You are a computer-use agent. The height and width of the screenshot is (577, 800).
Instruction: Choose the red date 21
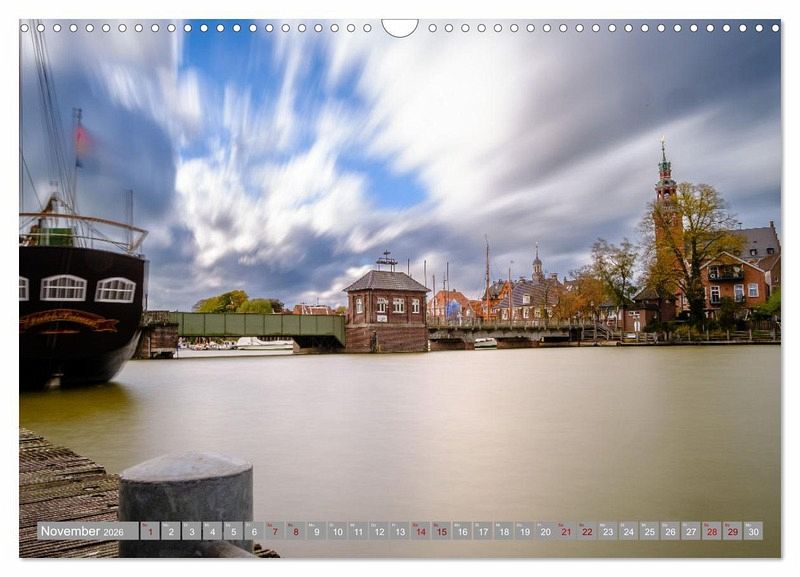(x=566, y=531)
